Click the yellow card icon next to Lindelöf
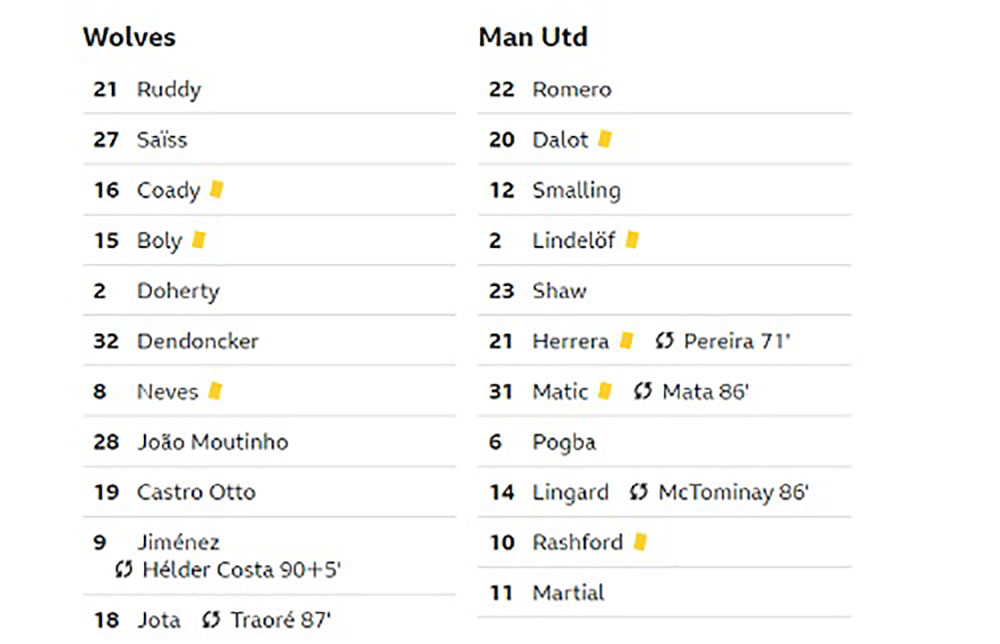1000x644 pixels. click(x=632, y=240)
